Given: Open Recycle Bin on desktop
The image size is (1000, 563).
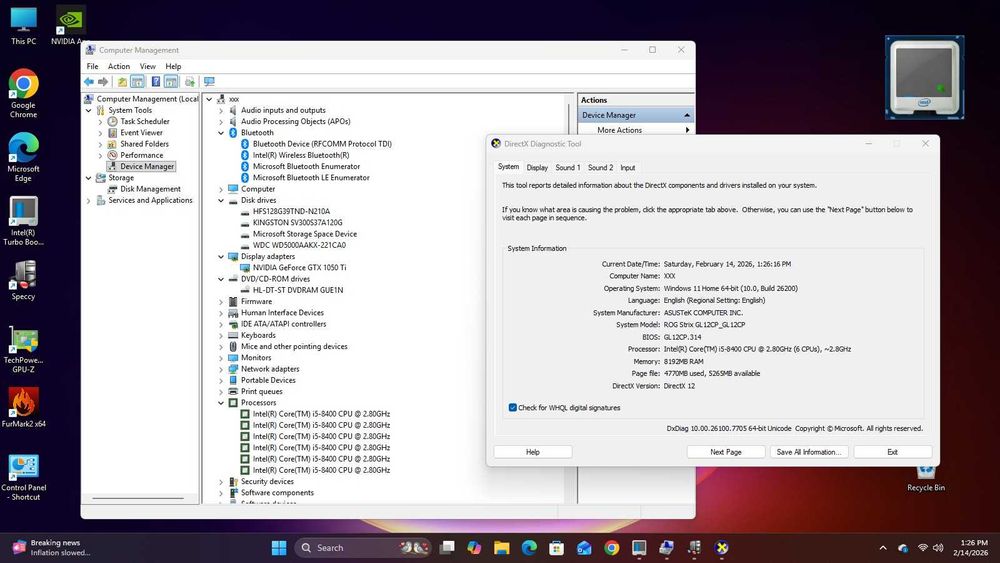Looking at the screenshot, I should (x=925, y=478).
